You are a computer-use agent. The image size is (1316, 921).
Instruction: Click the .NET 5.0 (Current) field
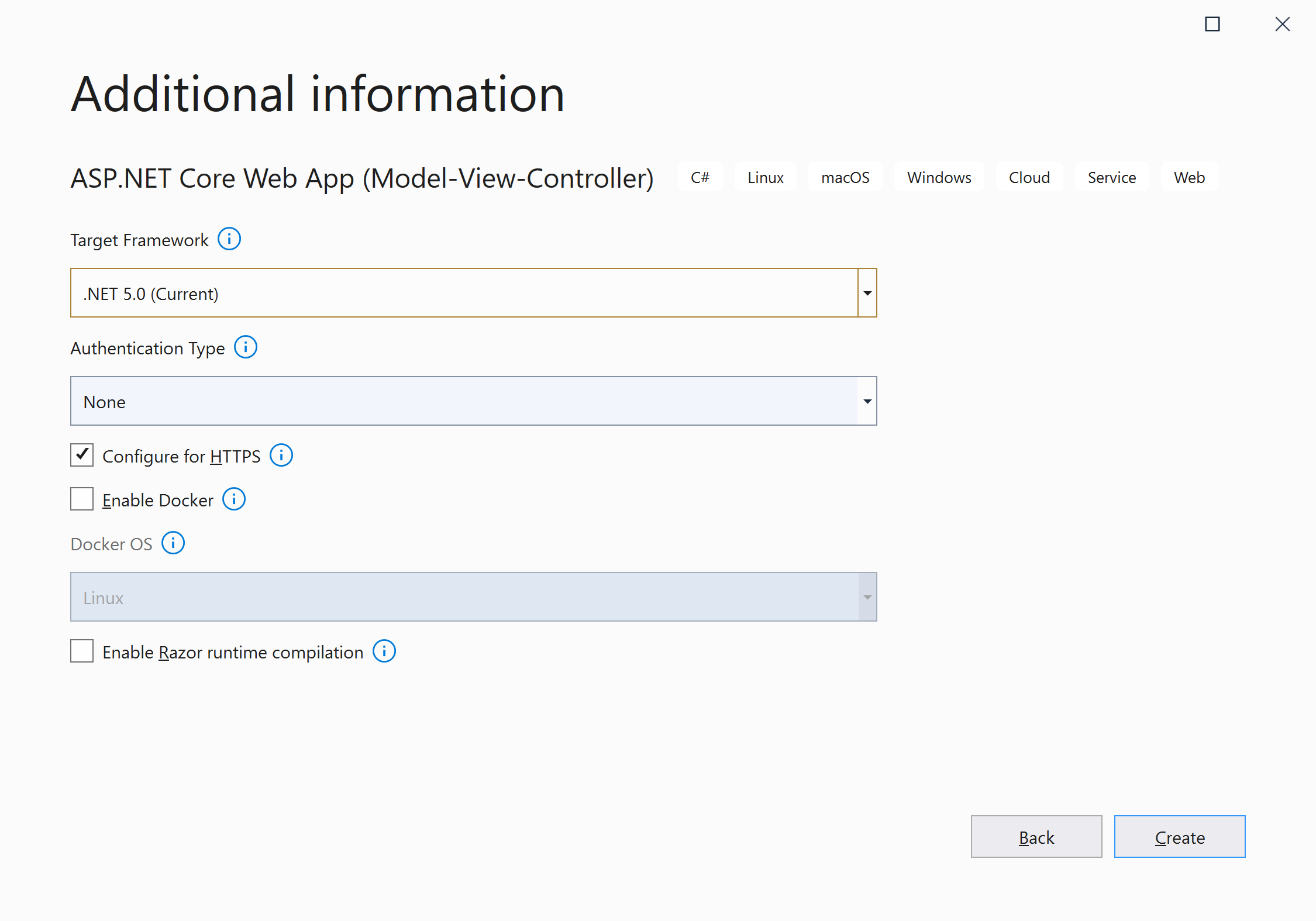464,293
